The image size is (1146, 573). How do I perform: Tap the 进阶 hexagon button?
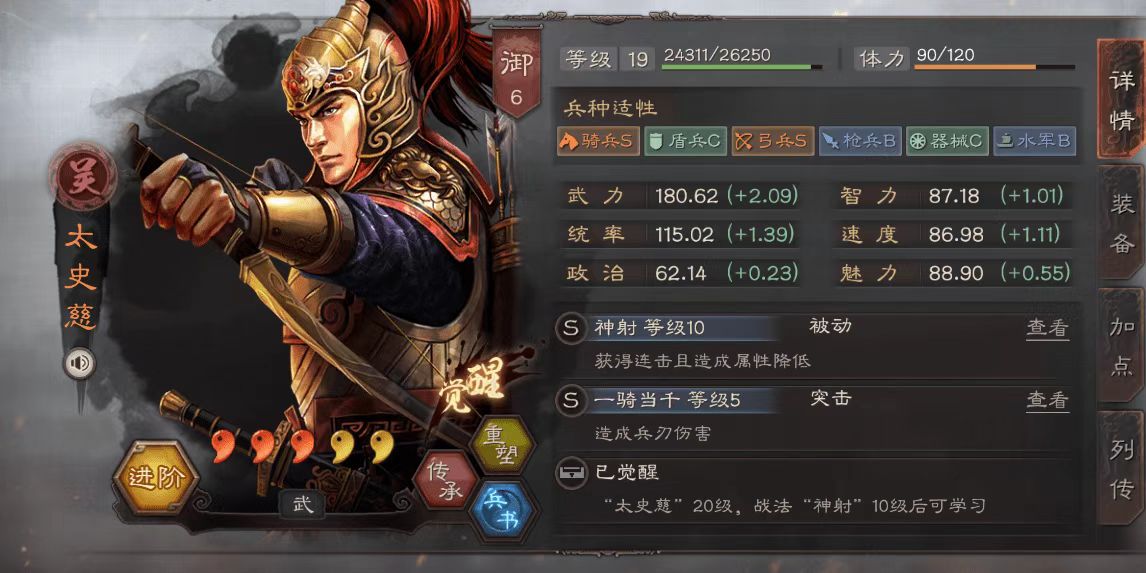[x=156, y=479]
